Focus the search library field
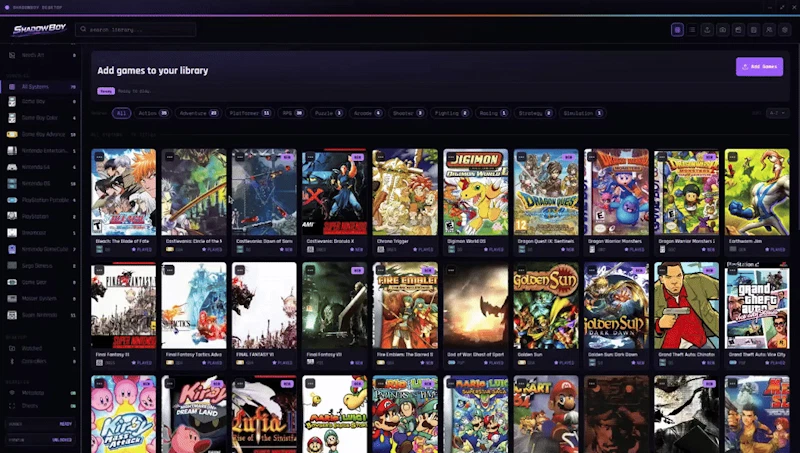 pos(136,30)
